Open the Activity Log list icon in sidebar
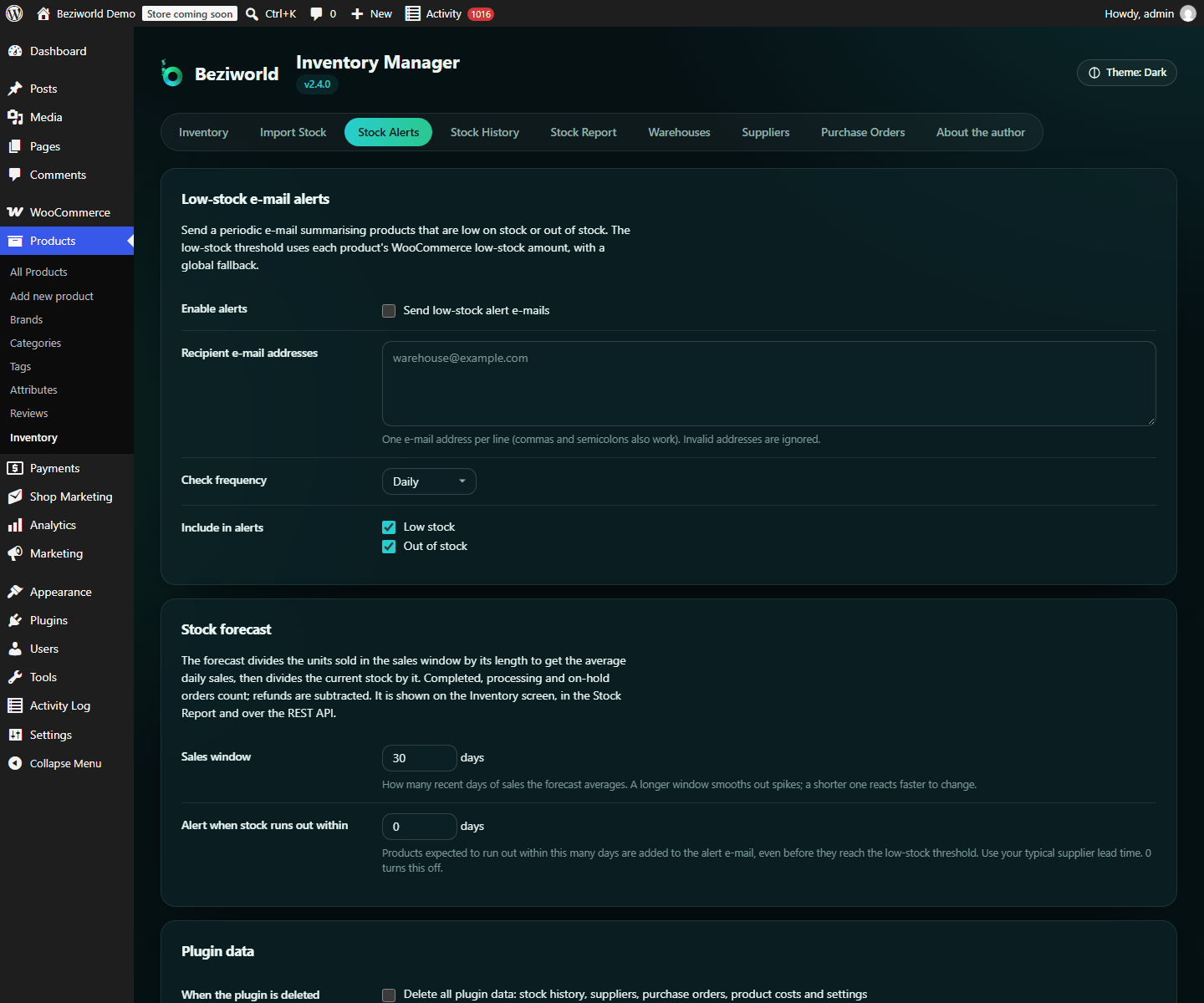 click(x=15, y=705)
